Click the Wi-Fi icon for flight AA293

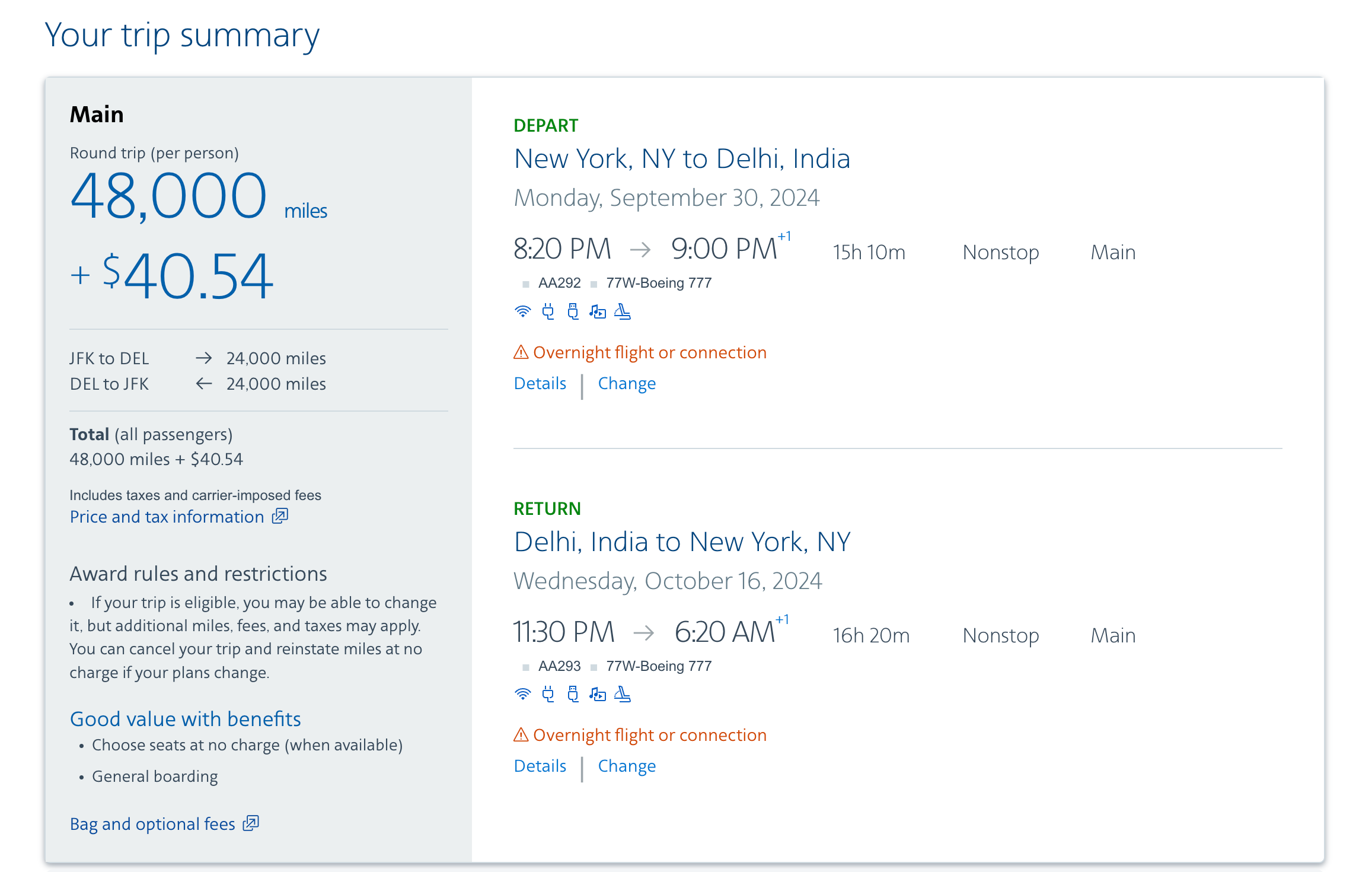(522, 694)
